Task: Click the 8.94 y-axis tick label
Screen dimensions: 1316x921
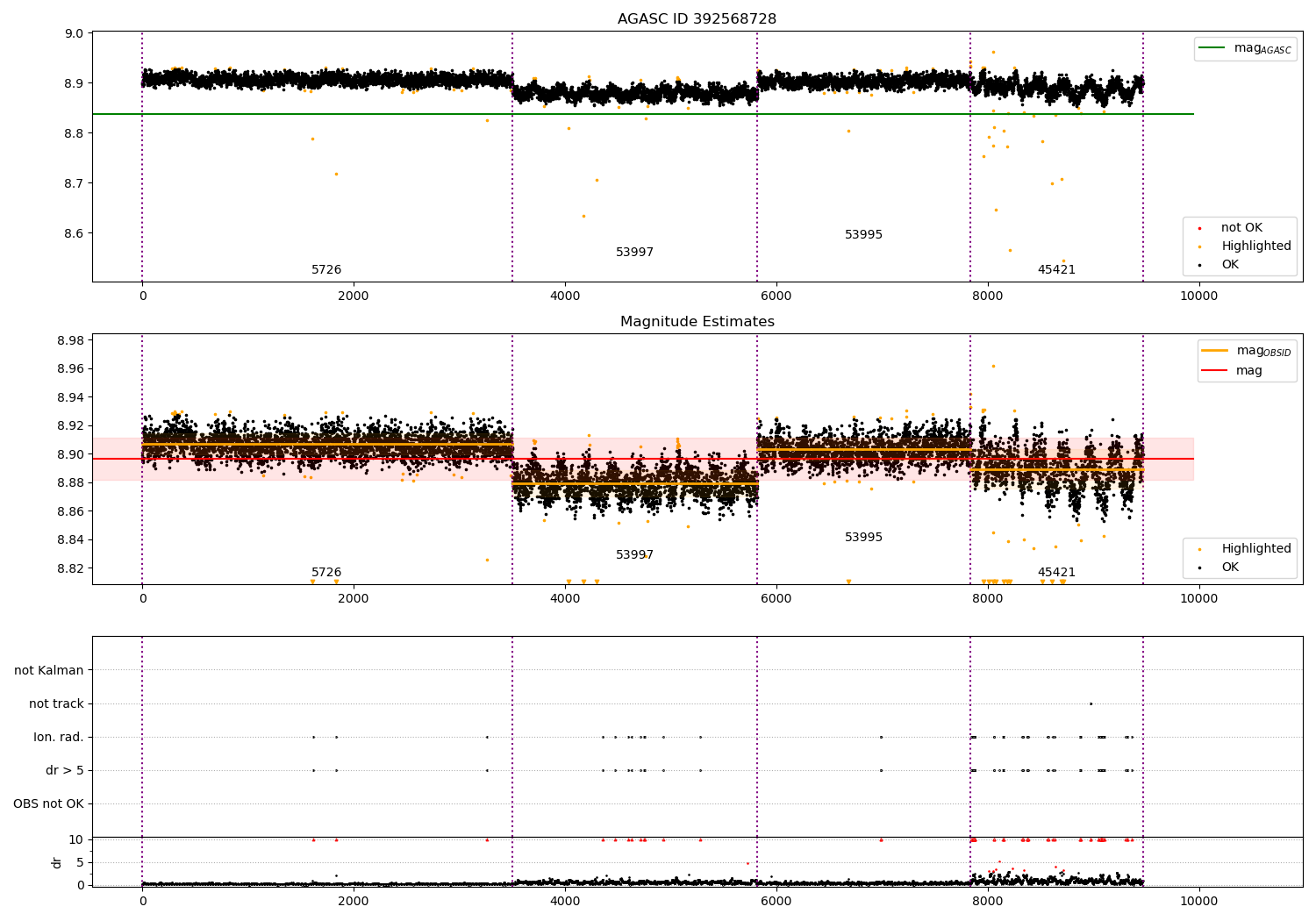Action: pos(71,398)
